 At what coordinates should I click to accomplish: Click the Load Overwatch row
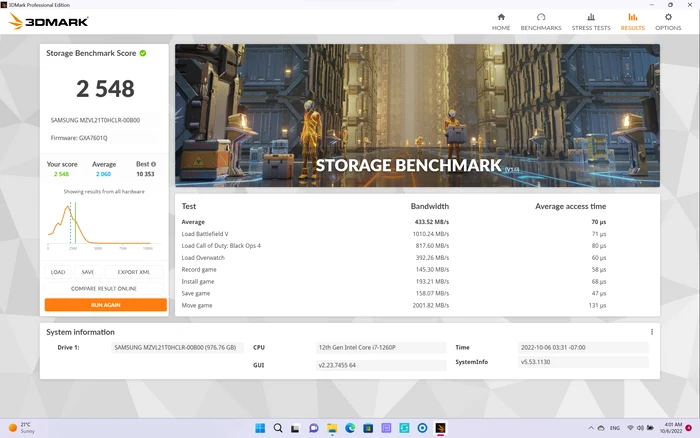(394, 258)
